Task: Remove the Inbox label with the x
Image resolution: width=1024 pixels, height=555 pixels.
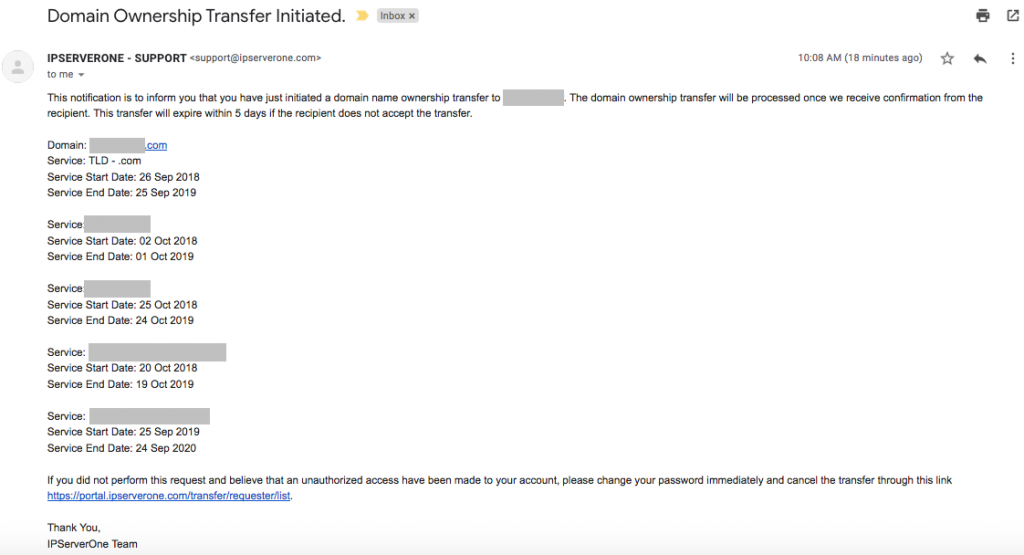Action: click(x=412, y=16)
